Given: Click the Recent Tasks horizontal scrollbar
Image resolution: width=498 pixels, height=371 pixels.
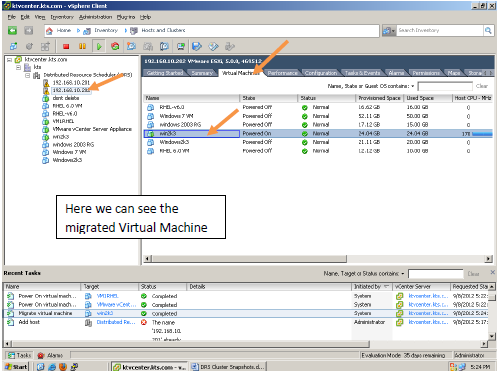Looking at the screenshot, I should point(190,344).
